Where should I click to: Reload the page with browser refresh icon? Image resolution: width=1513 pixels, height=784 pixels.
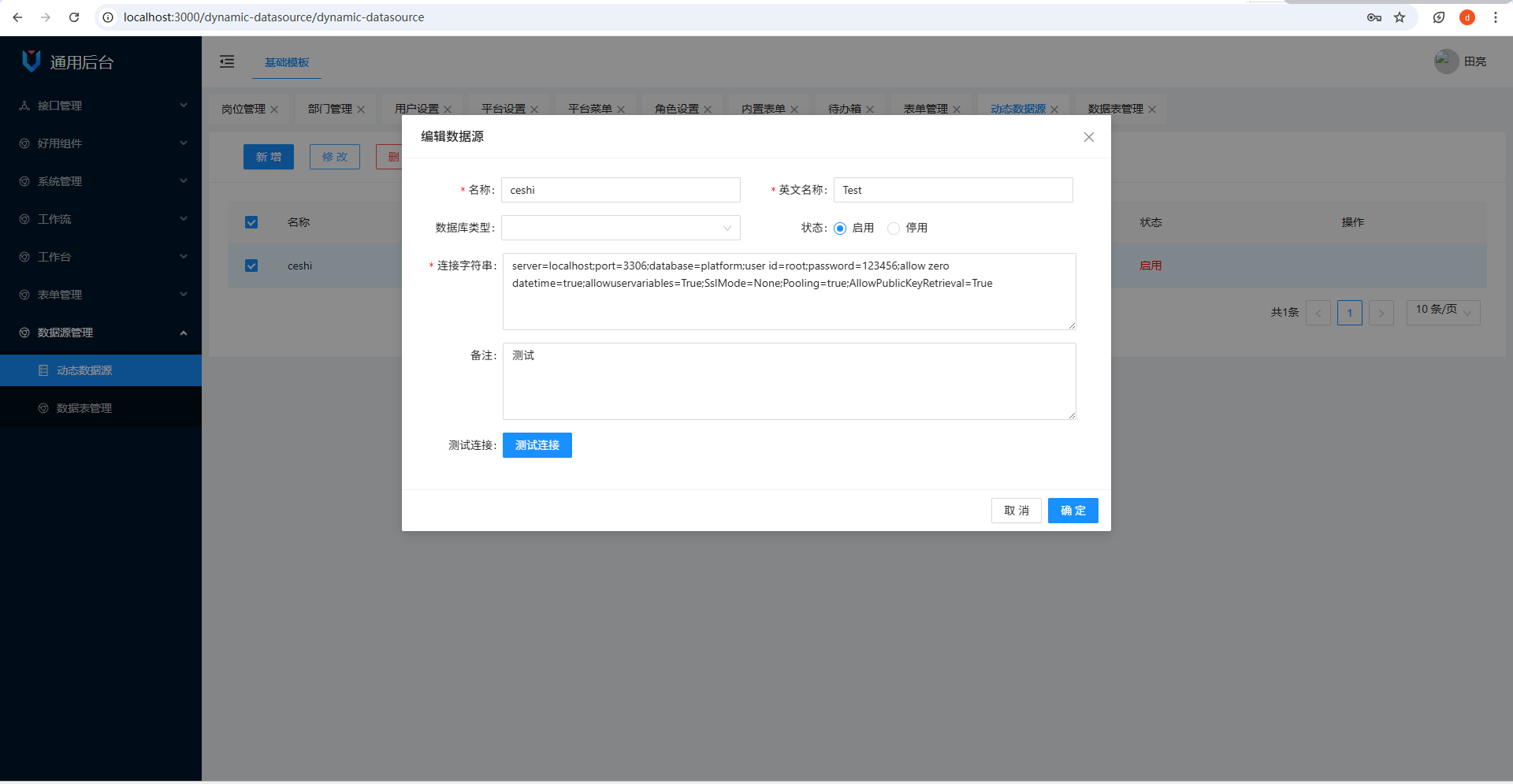coord(74,17)
